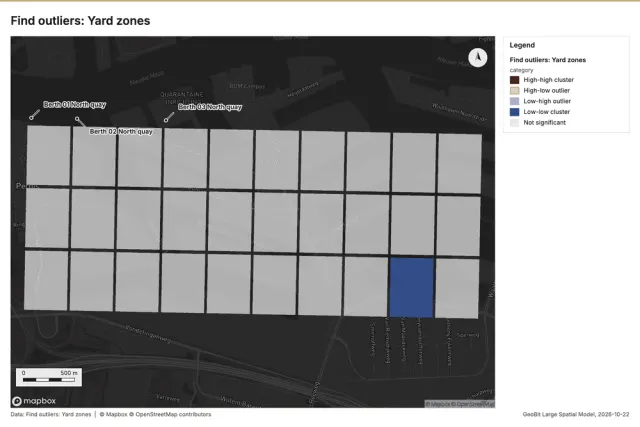Click the Legend heading
The height and width of the screenshot is (427, 640).
[x=522, y=45]
